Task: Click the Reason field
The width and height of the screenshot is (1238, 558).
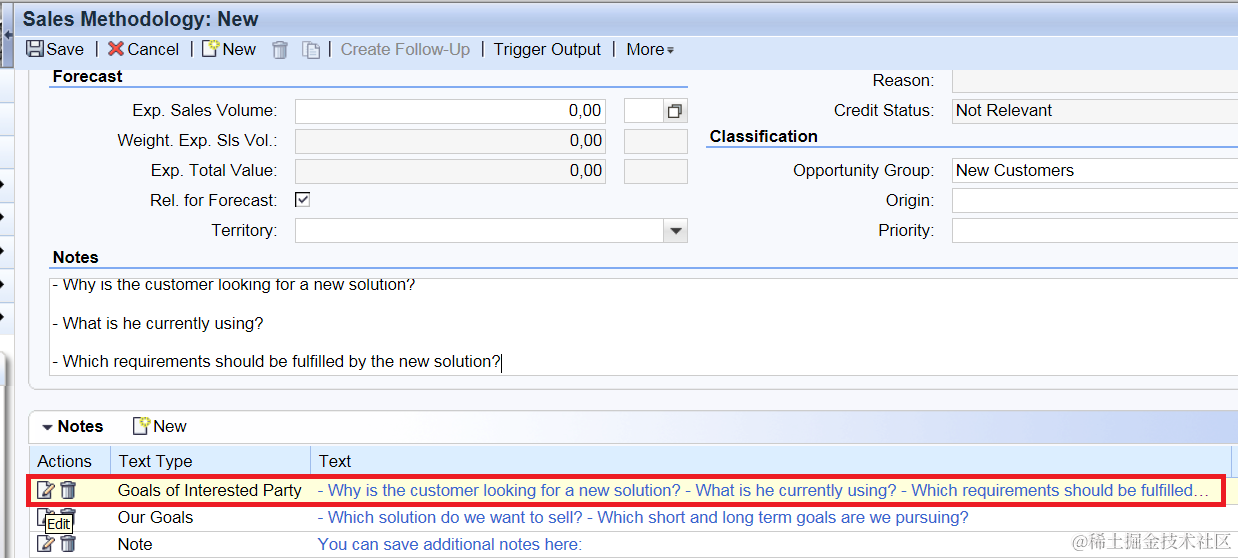Action: [1094, 81]
